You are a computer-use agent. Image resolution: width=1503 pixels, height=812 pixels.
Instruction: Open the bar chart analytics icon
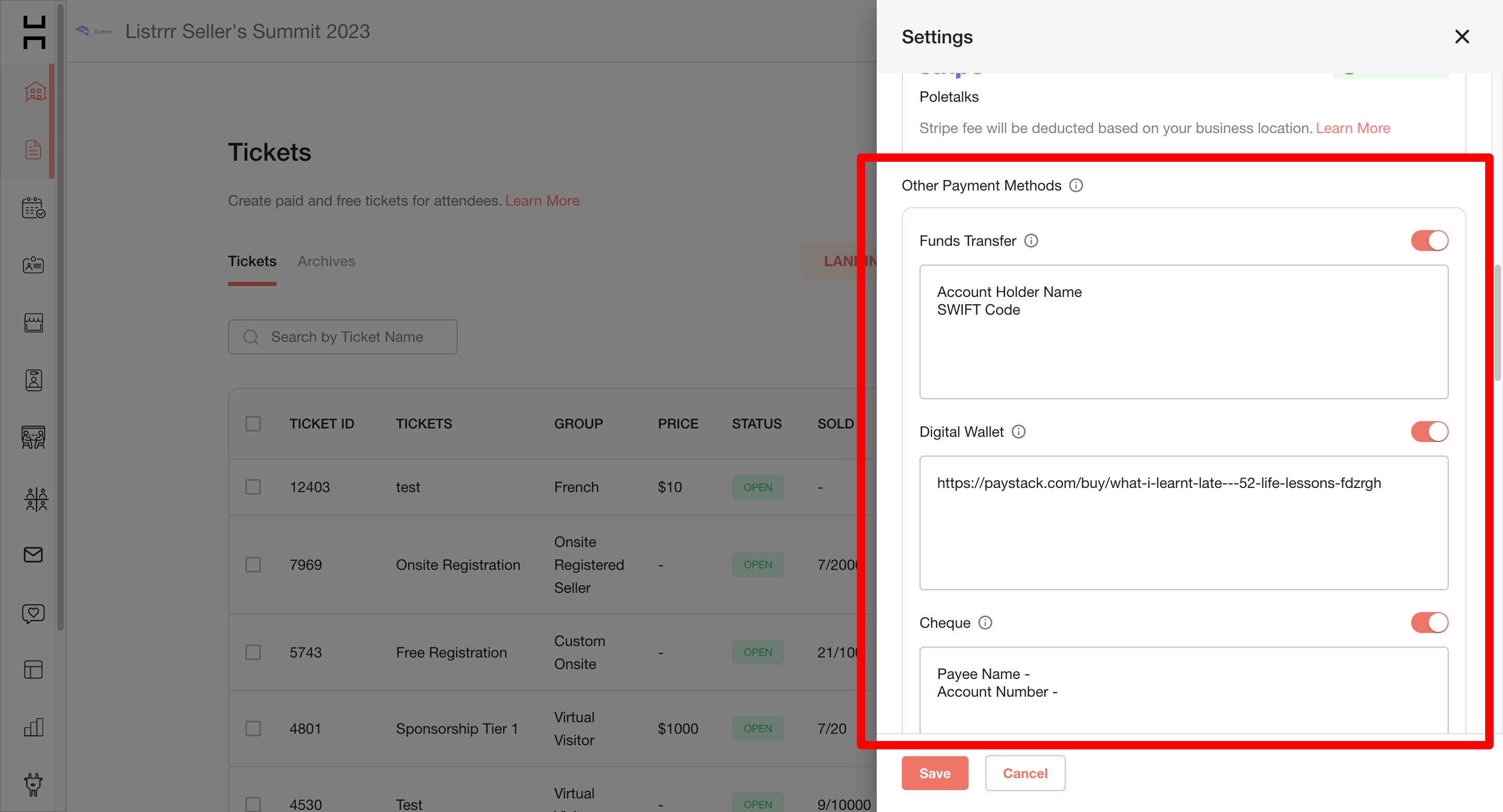[33, 727]
